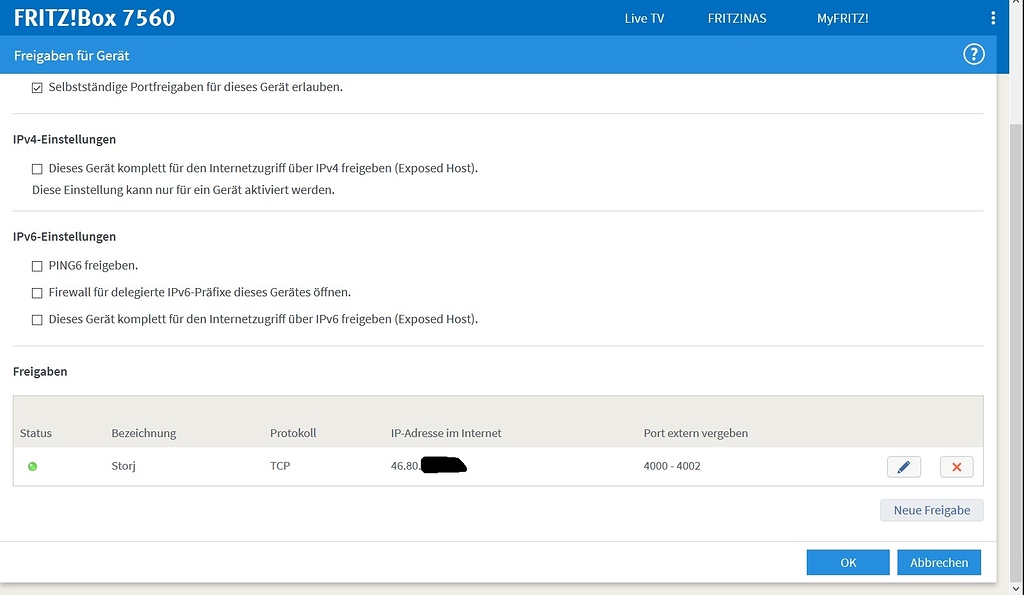
Task: Open the three-dot overflow menu
Action: (x=993, y=18)
